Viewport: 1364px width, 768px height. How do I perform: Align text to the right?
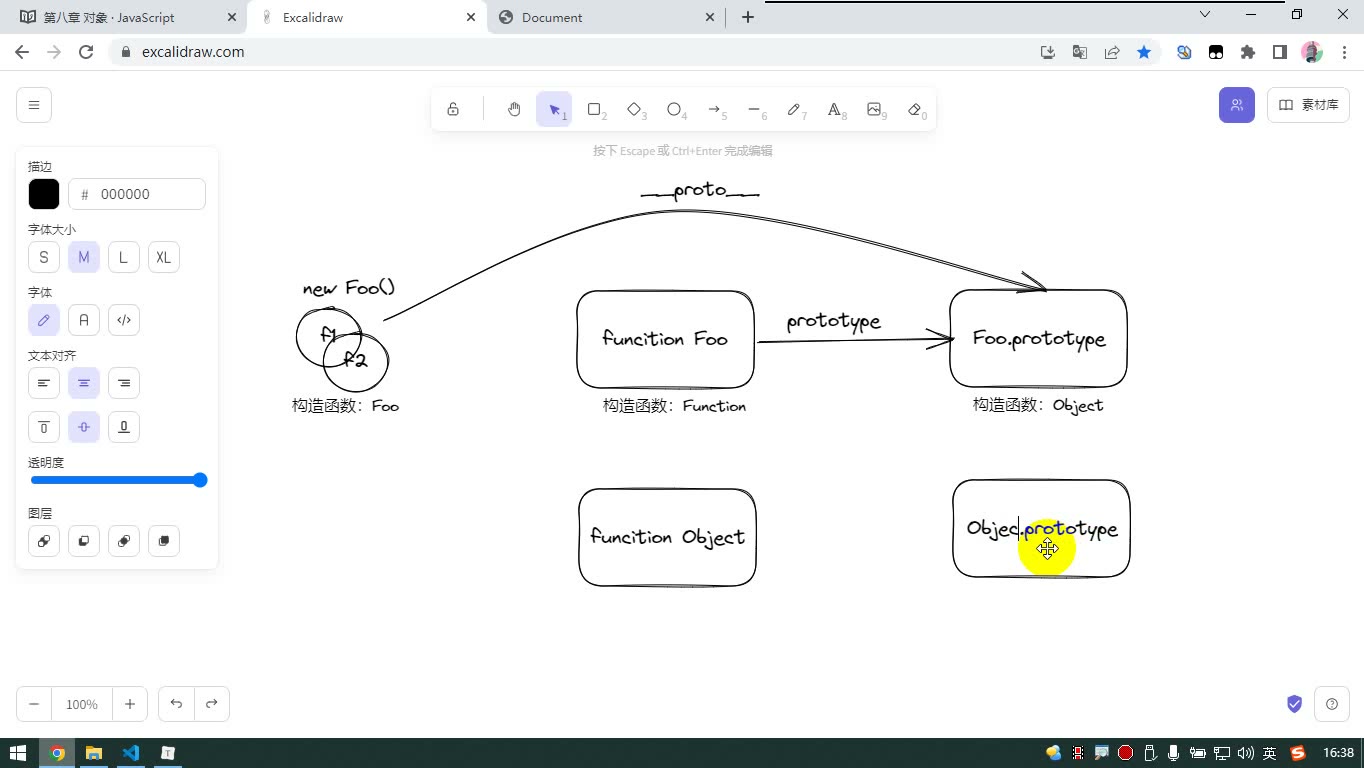tap(124, 383)
